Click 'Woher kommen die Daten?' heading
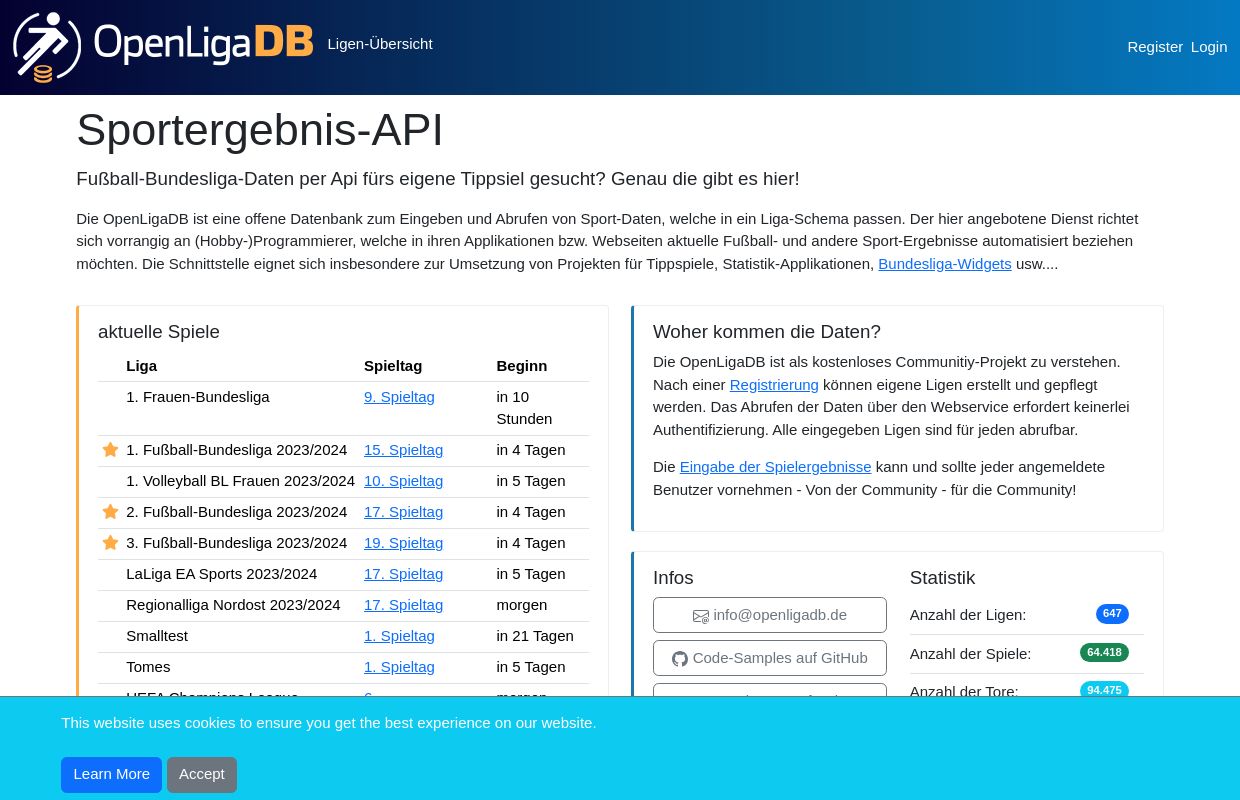The image size is (1240, 800). click(767, 332)
